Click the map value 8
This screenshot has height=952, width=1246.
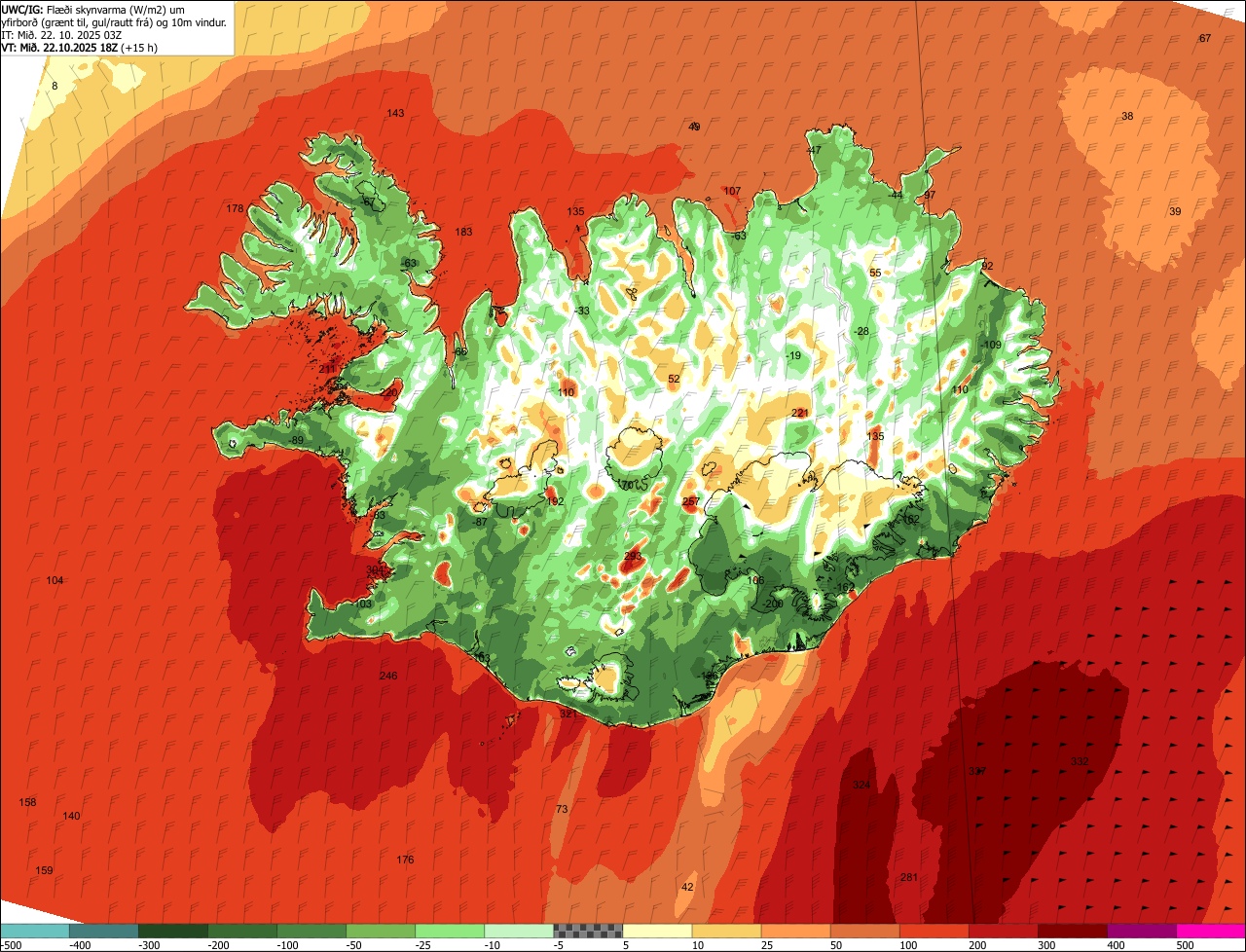[x=55, y=87]
